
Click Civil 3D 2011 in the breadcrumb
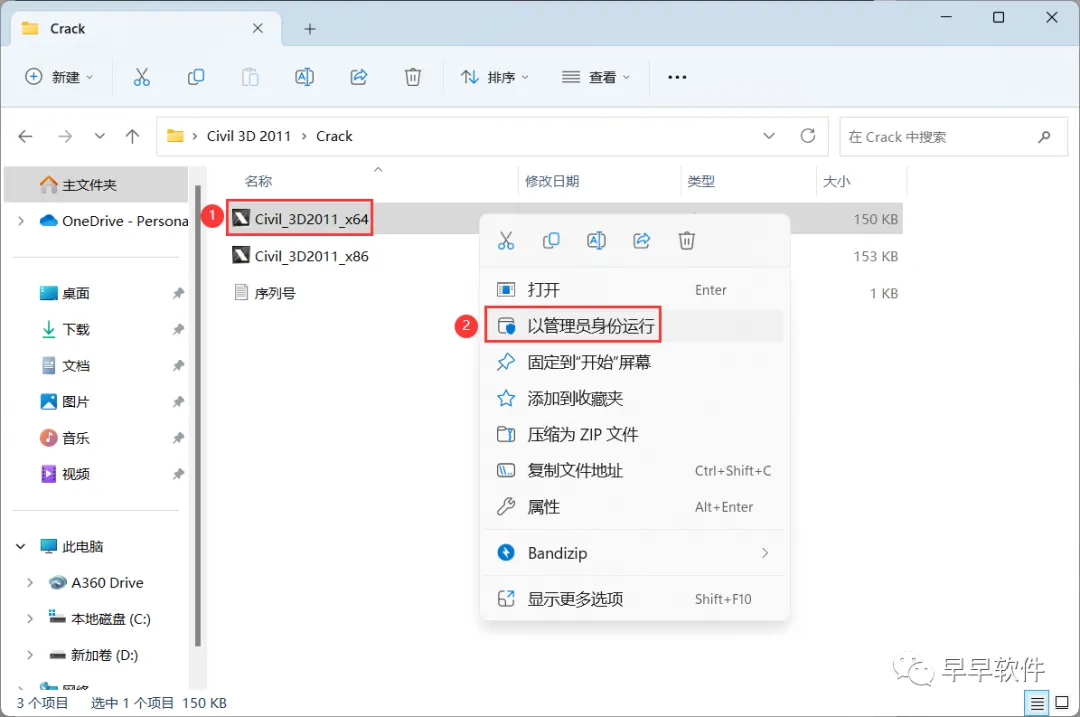coord(249,136)
